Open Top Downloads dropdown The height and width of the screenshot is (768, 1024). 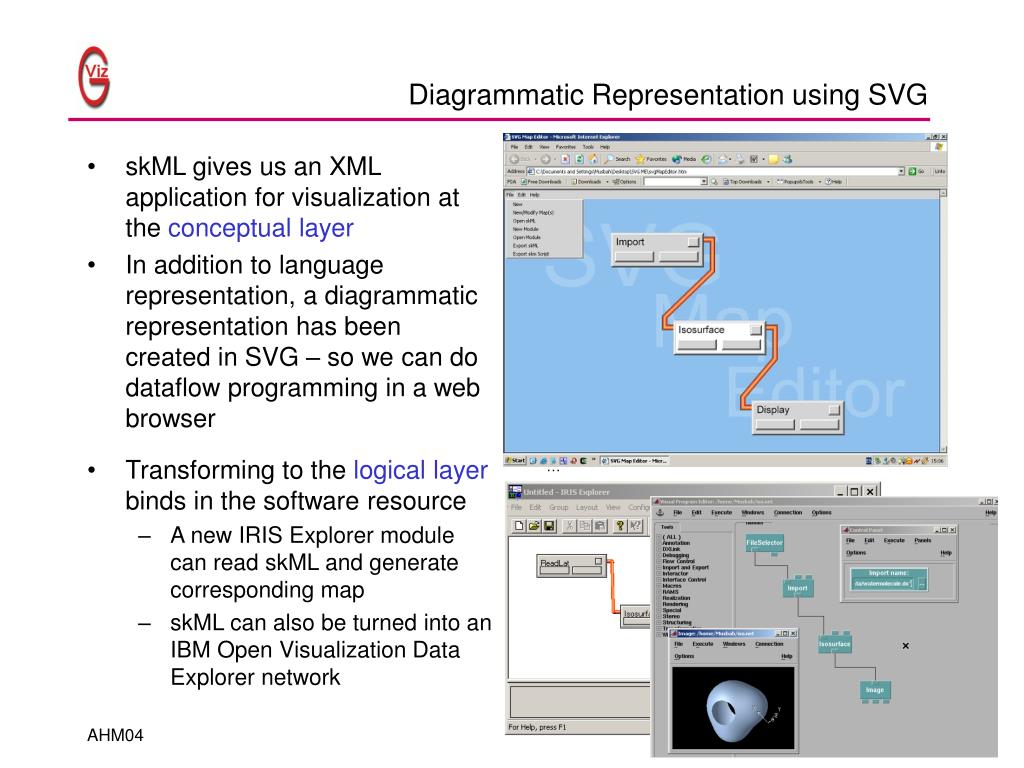768,182
